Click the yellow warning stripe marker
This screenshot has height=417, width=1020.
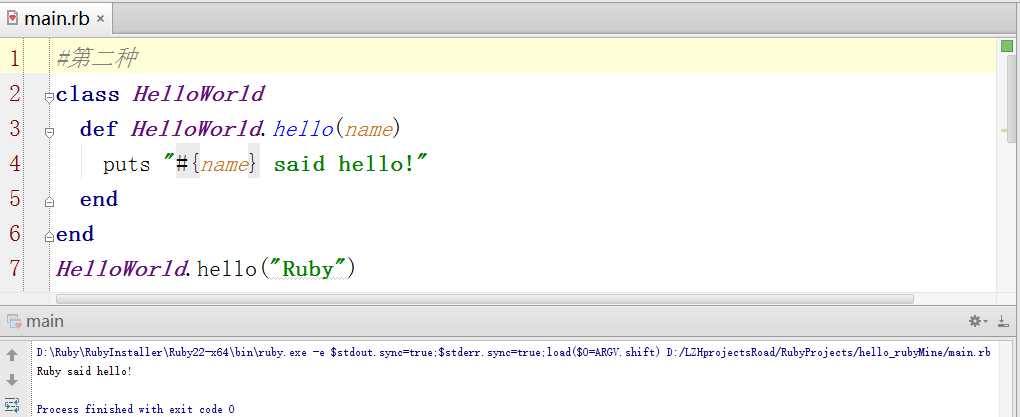pyautogui.click(x=1004, y=131)
